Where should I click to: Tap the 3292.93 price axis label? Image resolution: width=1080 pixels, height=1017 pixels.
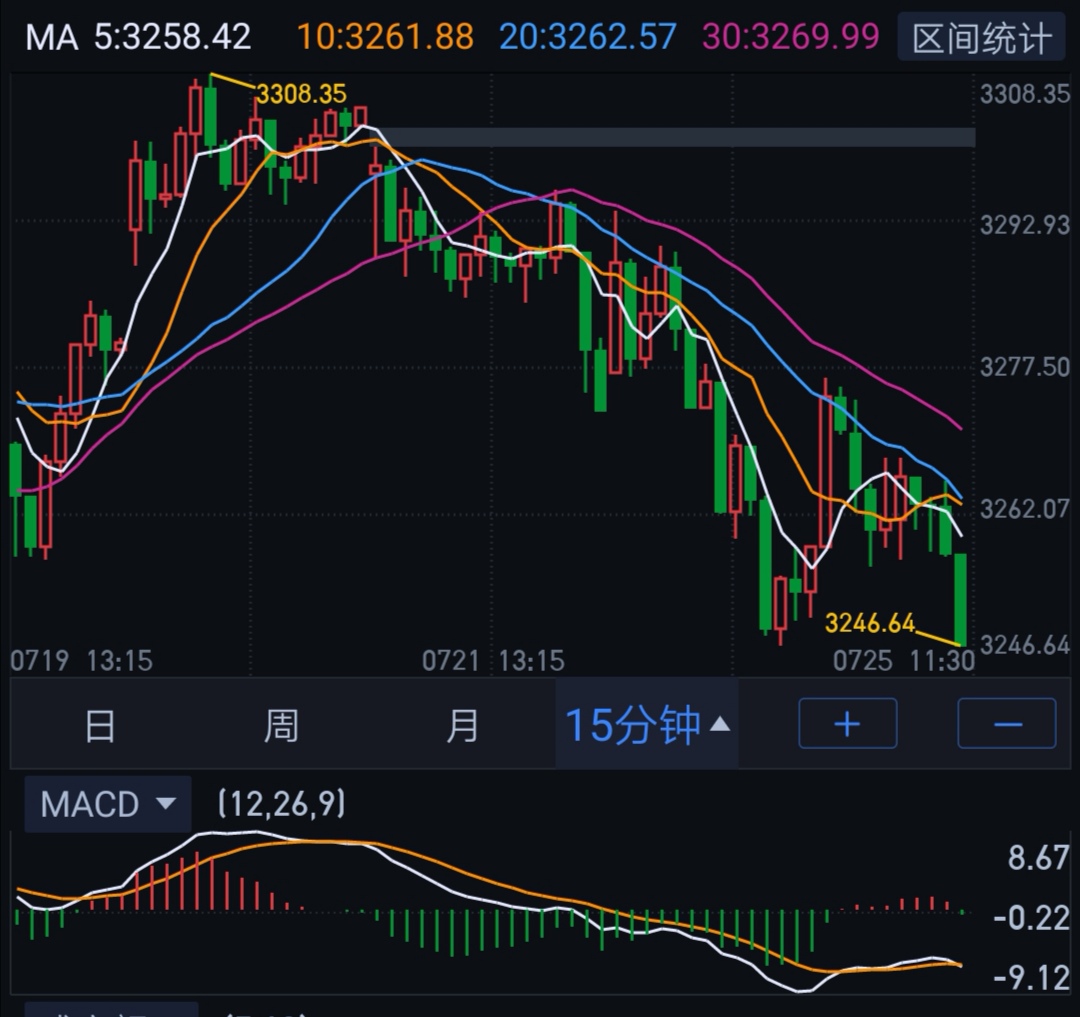point(1025,224)
